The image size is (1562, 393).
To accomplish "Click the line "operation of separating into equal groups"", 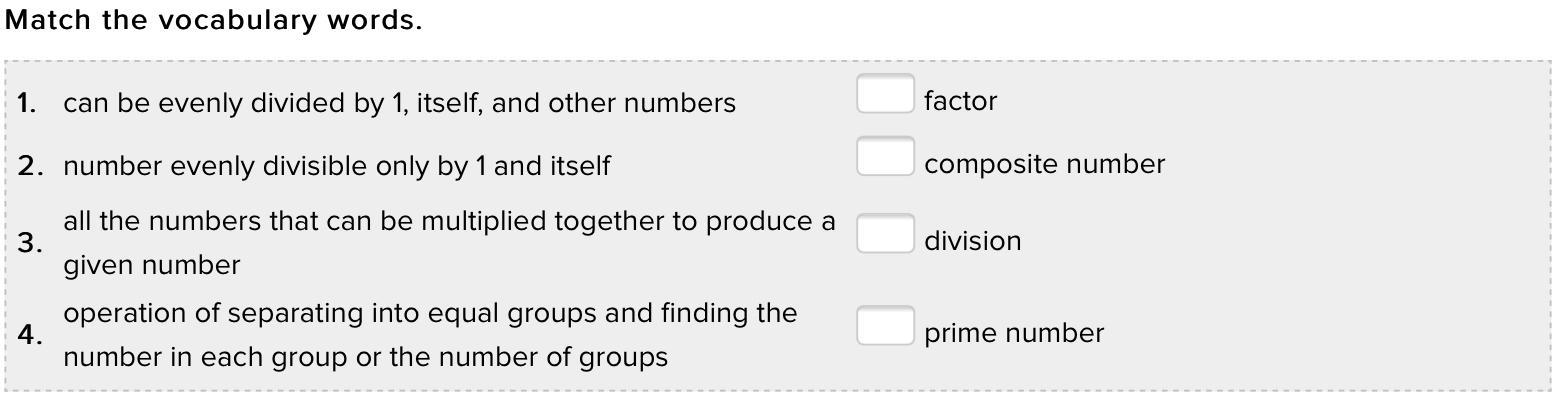I will tap(430, 313).
